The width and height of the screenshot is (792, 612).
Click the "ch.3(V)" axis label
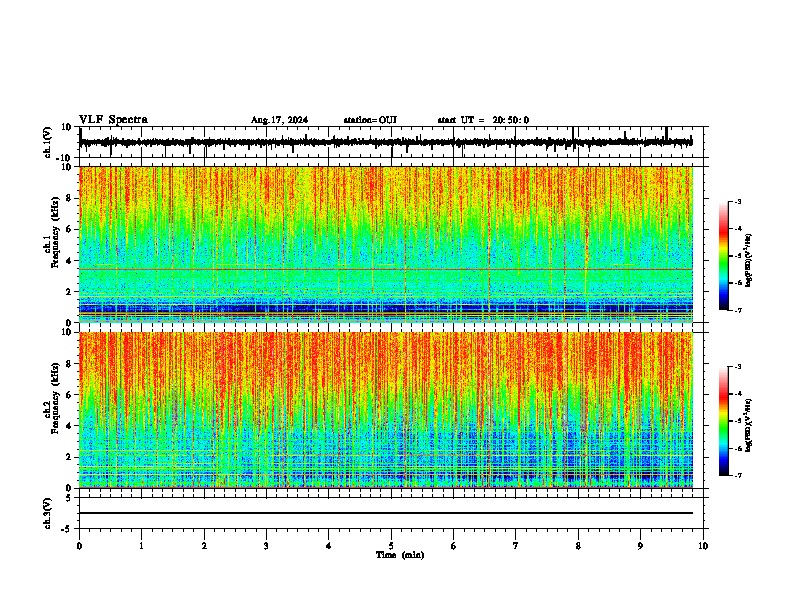[48, 514]
